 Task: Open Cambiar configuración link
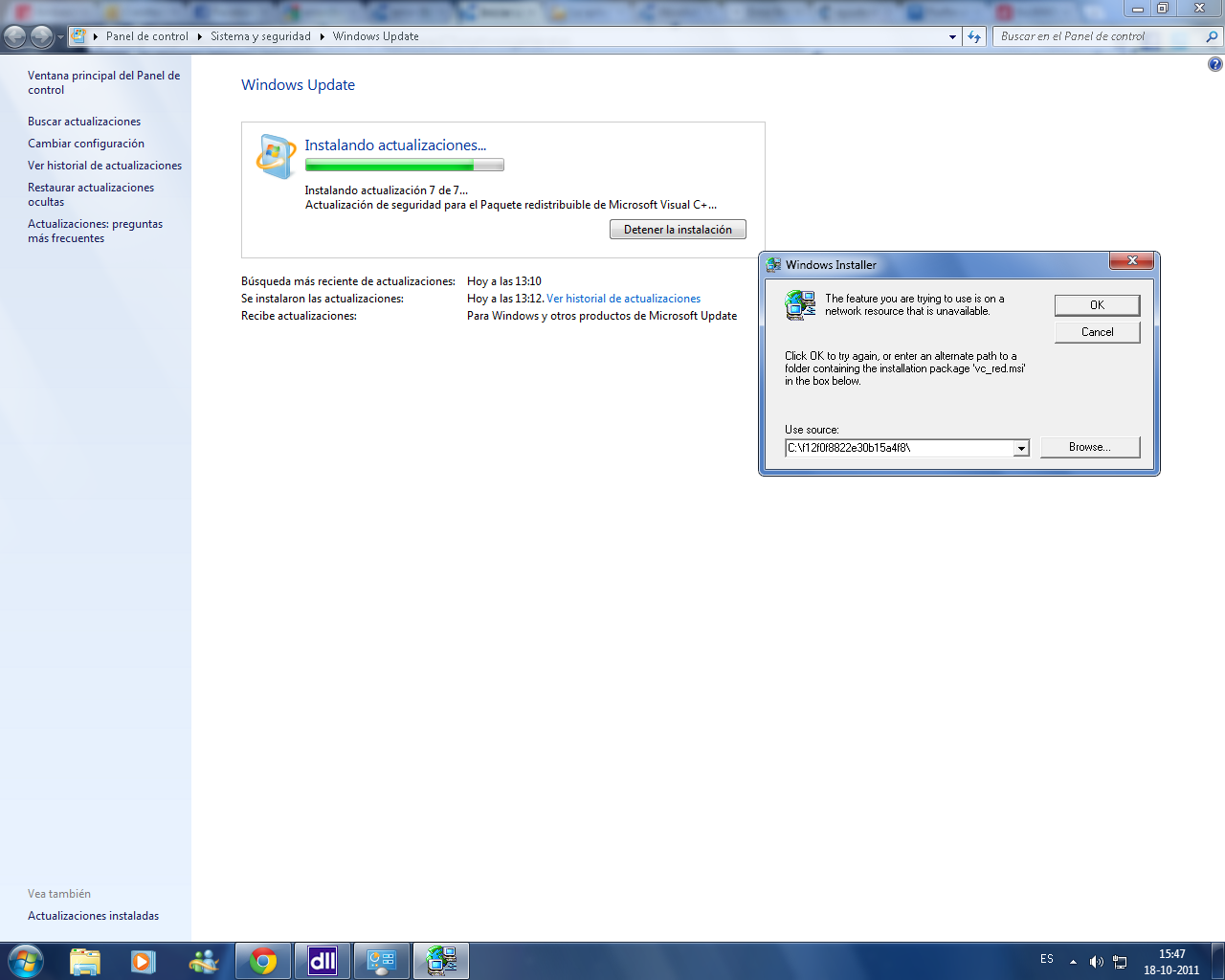pos(86,144)
